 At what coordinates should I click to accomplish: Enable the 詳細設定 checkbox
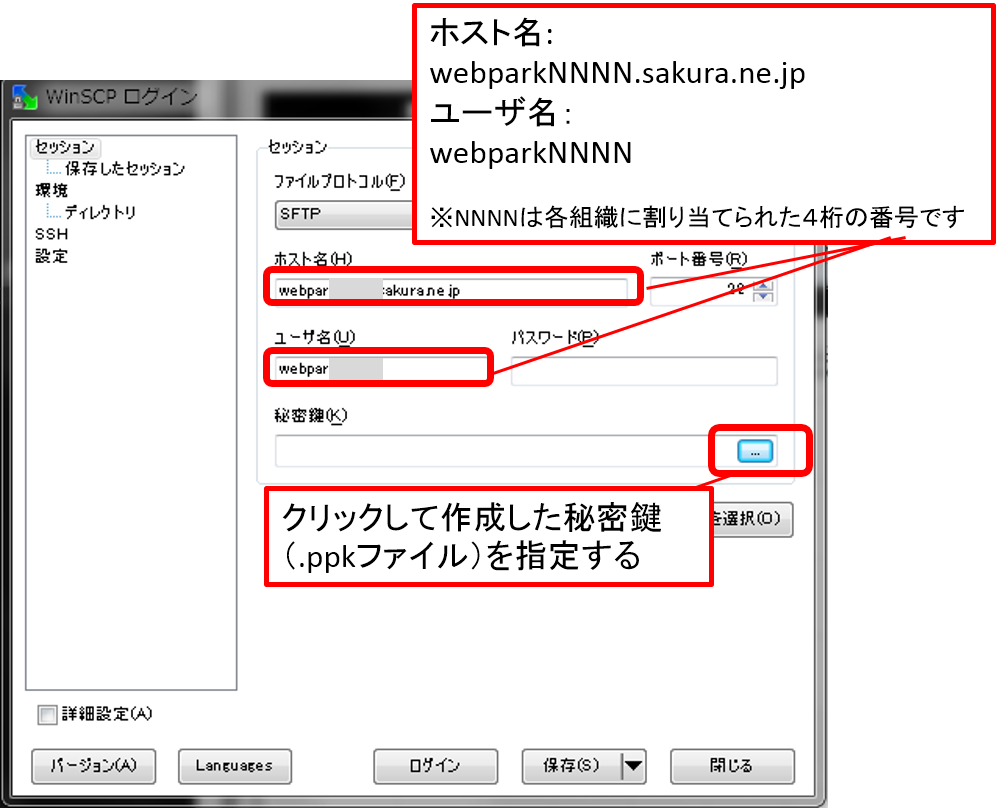click(47, 715)
